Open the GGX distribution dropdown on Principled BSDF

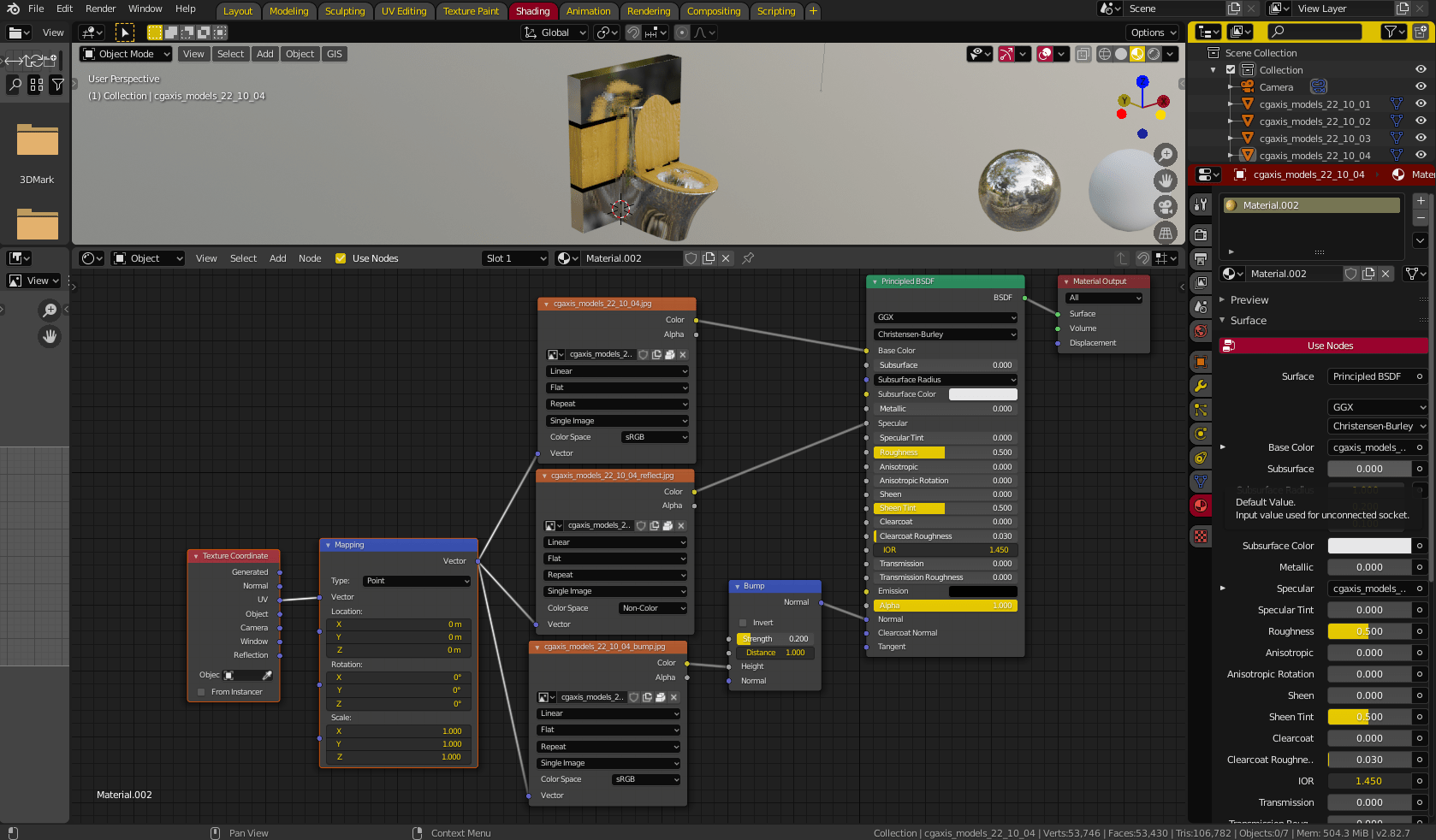945,316
